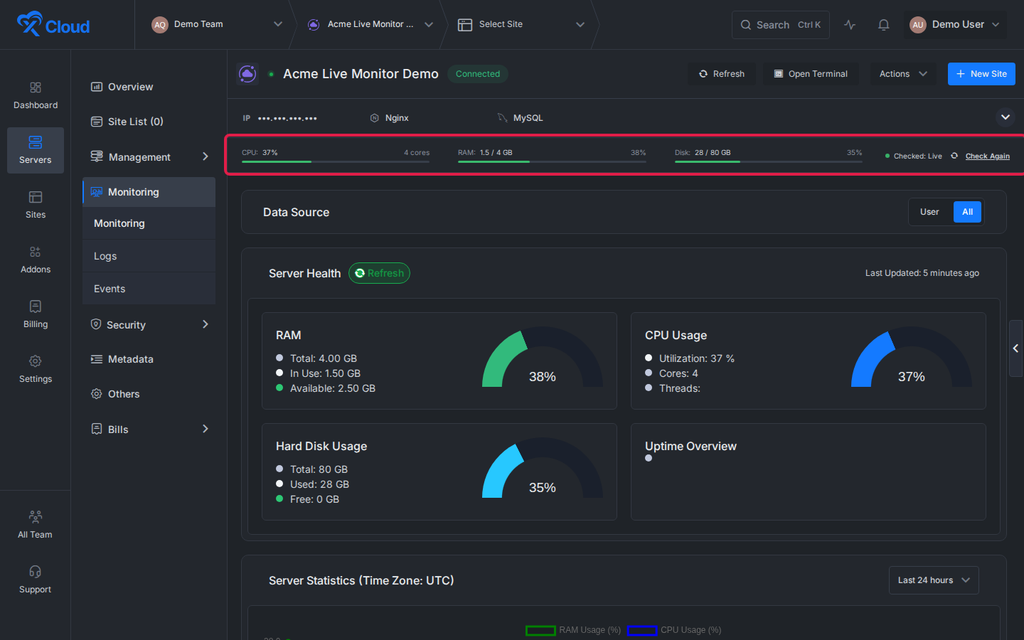Viewport: 1024px width, 640px height.
Task: Click the notification bell icon
Action: pyautogui.click(x=883, y=25)
